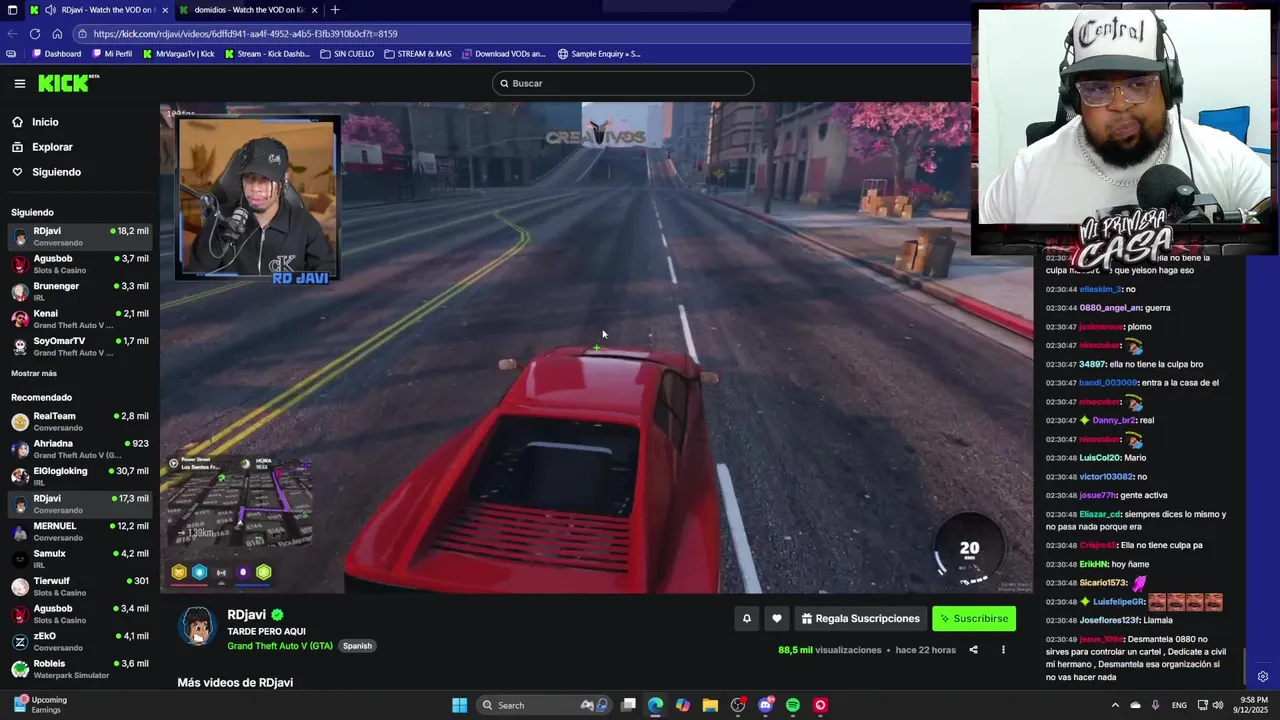Open SoyOmarTV channel
The width and height of the screenshot is (1280, 720).
click(x=80, y=347)
